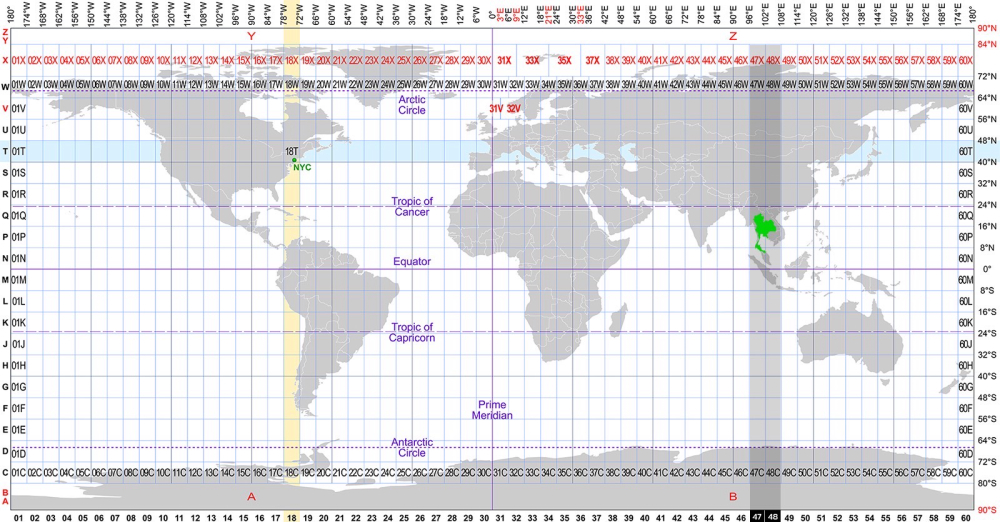The image size is (1000, 522).
Task: Click the Arctic Circle label
Action: coord(411,104)
